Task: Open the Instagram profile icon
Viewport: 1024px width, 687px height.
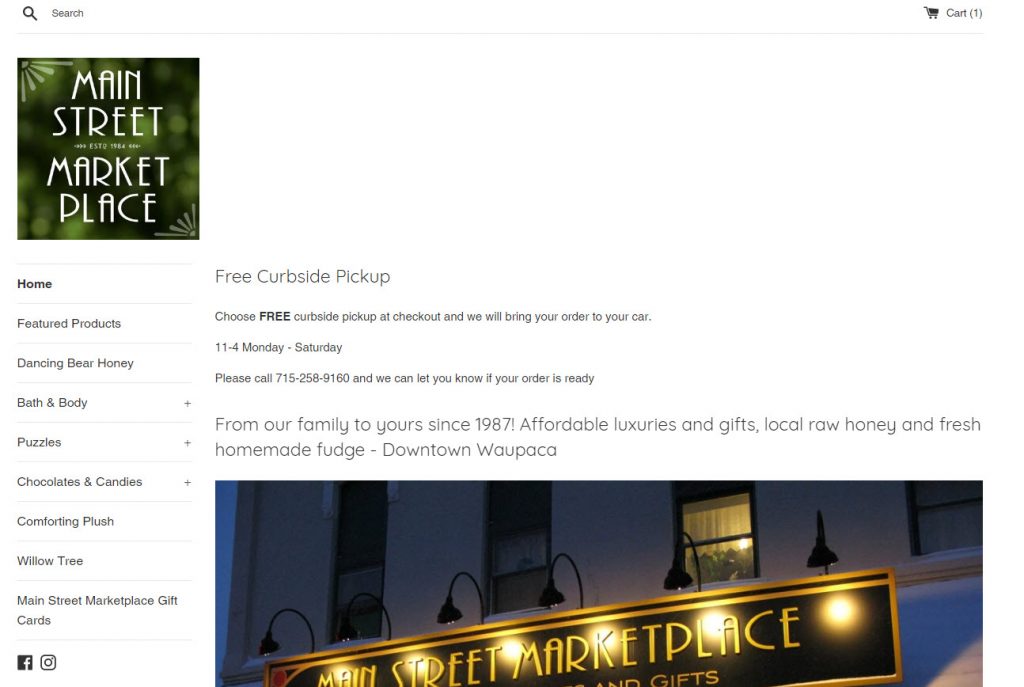Action: click(48, 663)
